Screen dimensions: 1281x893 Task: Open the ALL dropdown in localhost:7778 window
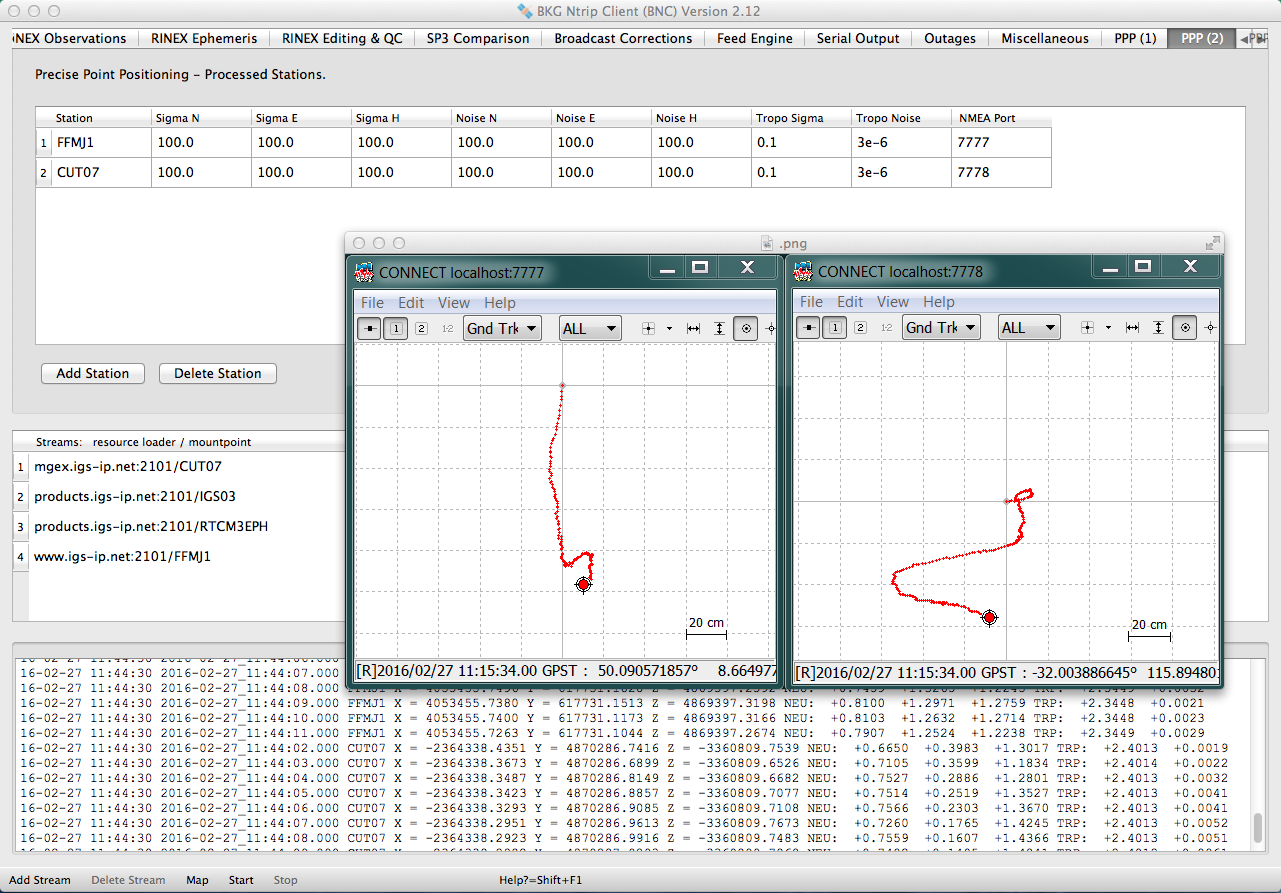[1028, 327]
